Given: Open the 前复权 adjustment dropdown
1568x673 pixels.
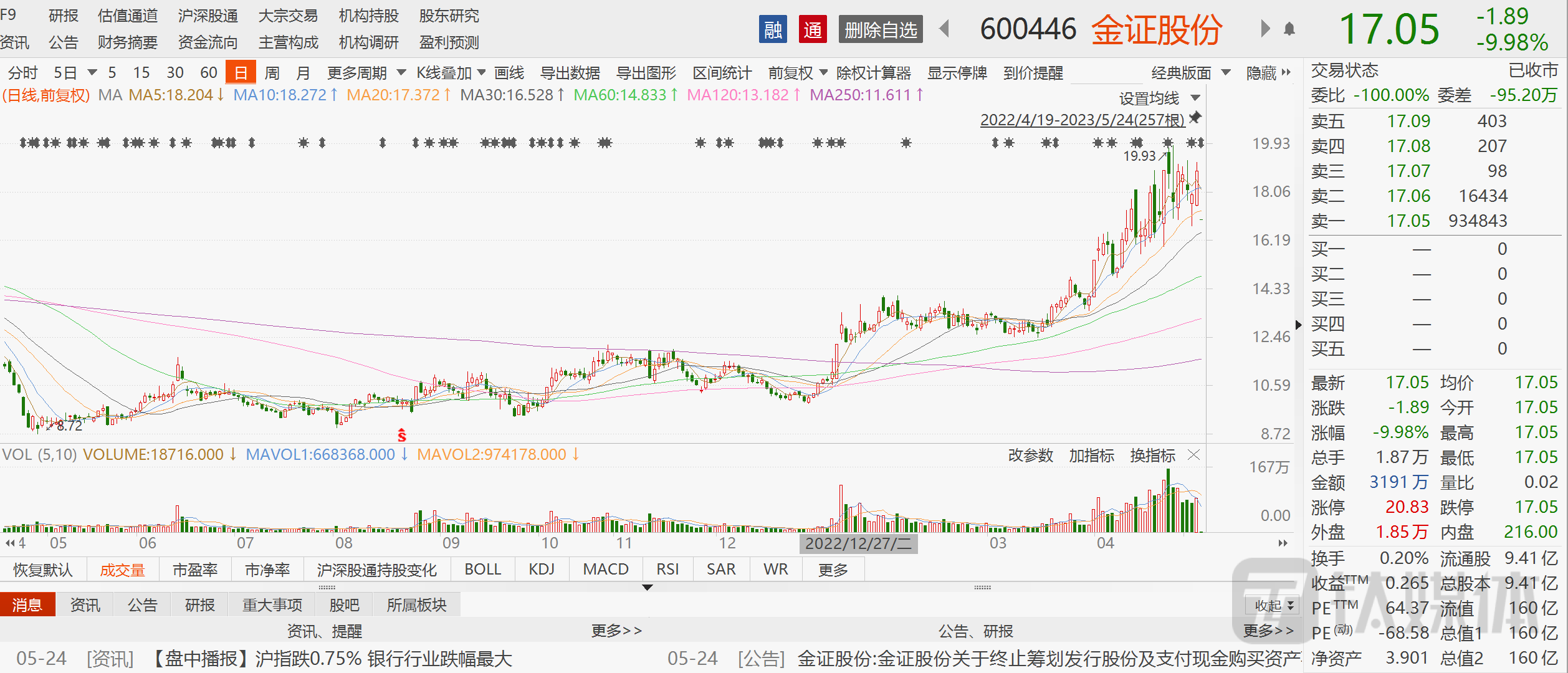Looking at the screenshot, I should tap(798, 73).
